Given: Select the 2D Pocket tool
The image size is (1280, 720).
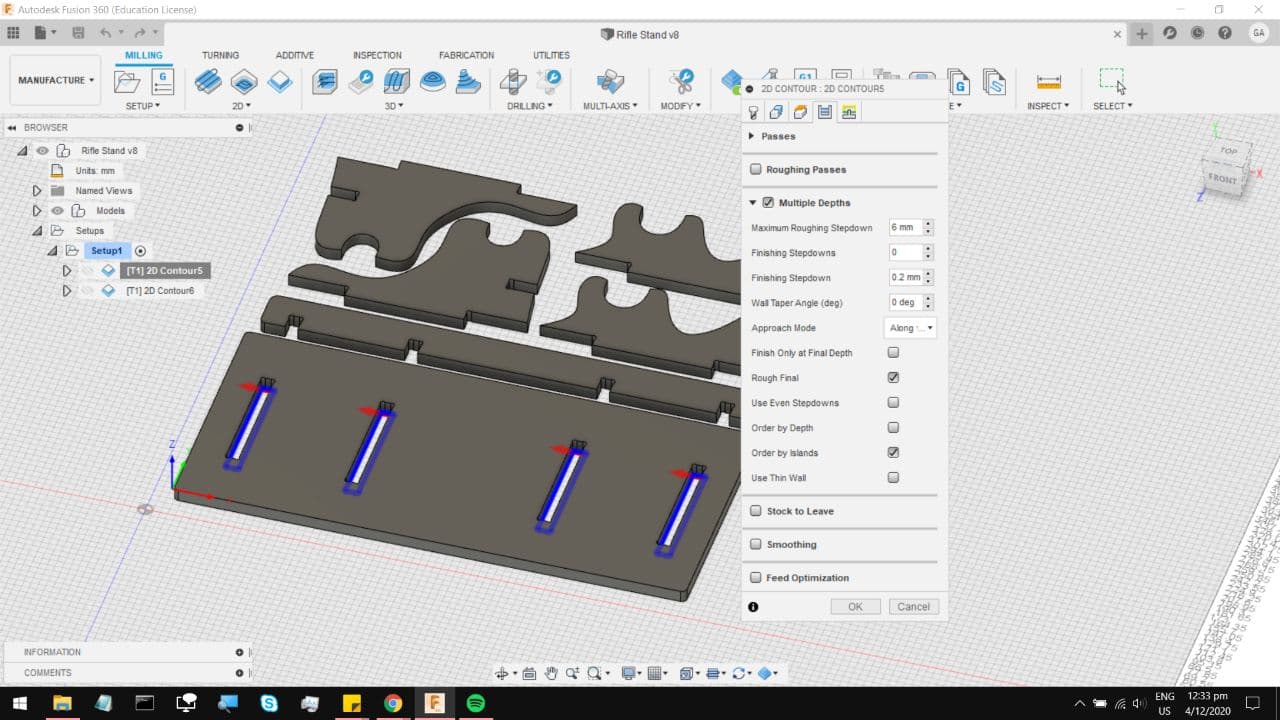Looking at the screenshot, I should [244, 82].
